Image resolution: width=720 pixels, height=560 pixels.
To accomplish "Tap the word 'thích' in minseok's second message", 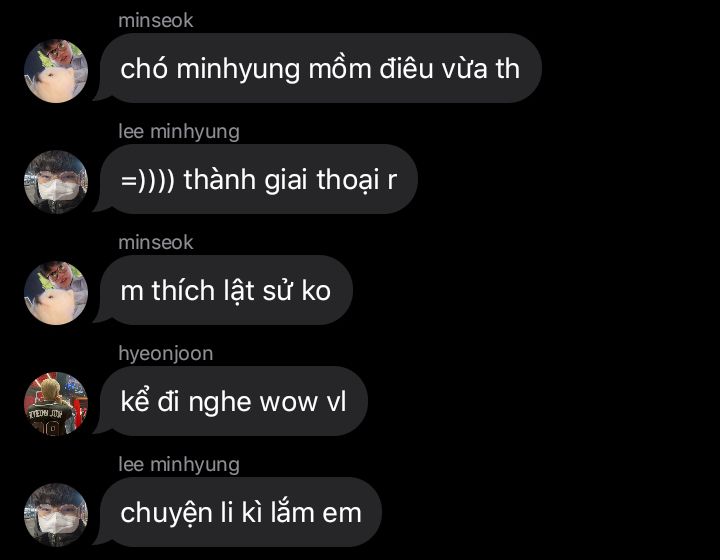I will tap(183, 291).
